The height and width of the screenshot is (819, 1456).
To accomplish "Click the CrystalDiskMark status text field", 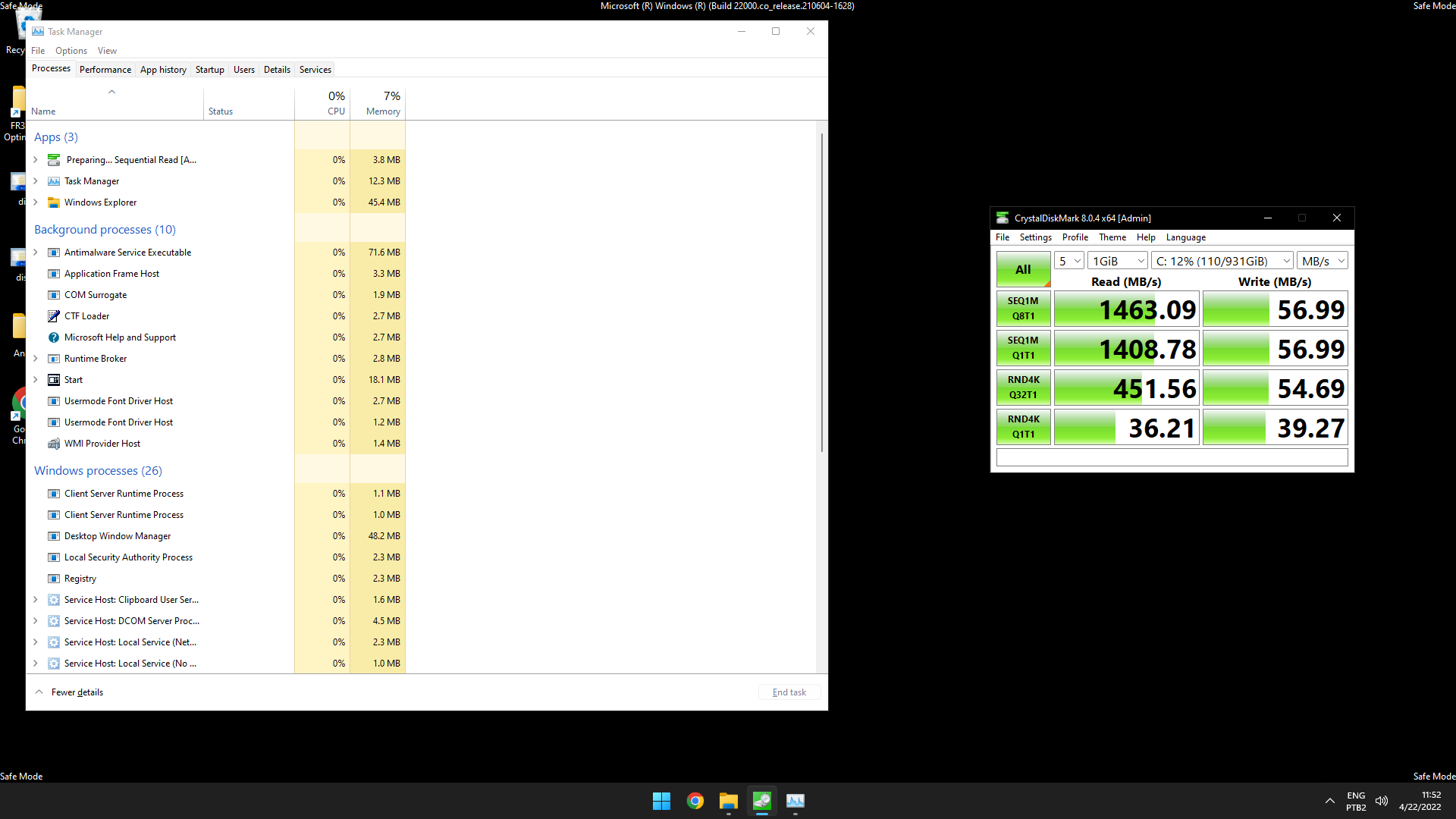I will click(1172, 457).
